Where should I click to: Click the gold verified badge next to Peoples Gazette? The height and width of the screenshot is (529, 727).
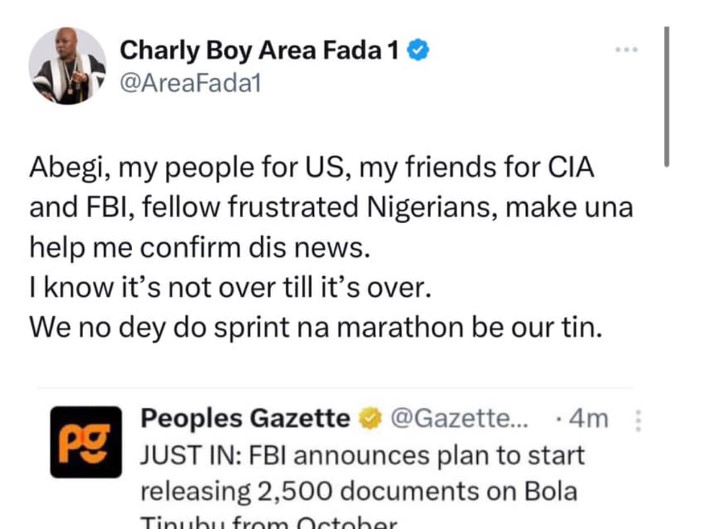pyautogui.click(x=369, y=419)
